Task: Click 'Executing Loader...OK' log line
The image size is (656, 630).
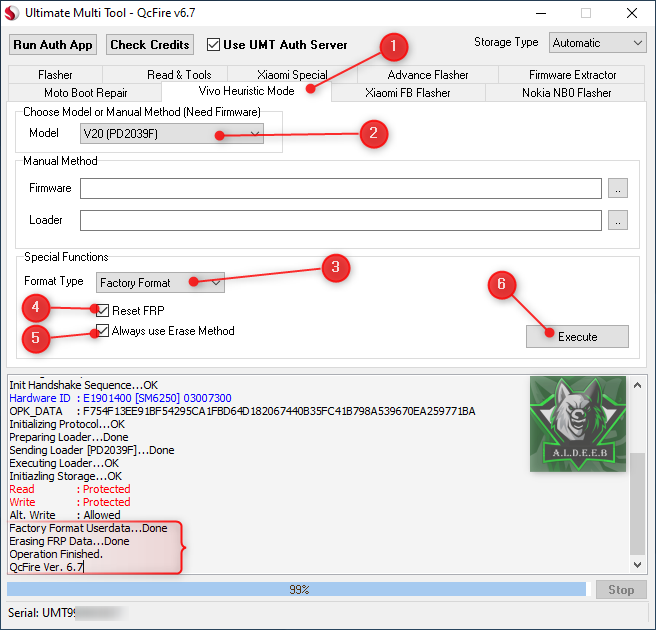Action: click(x=64, y=463)
